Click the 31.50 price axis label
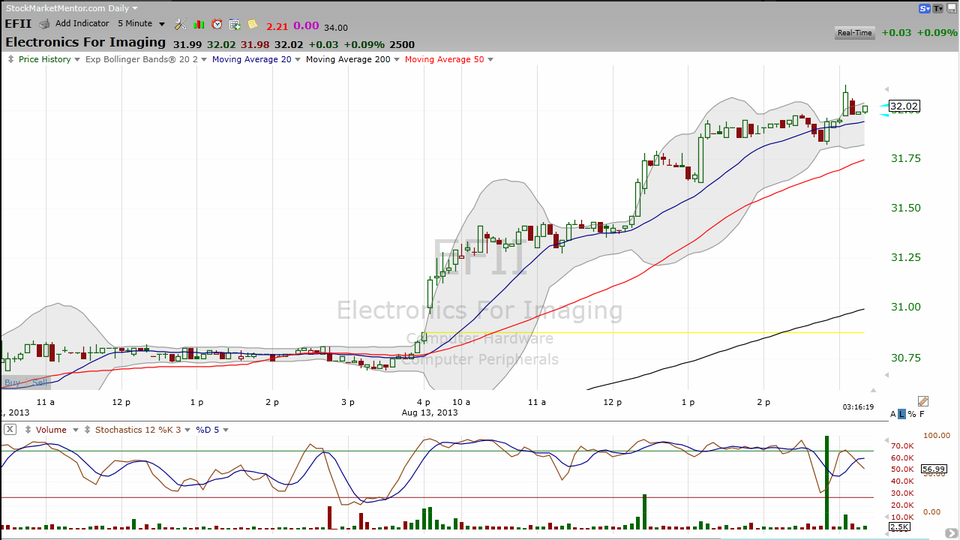This screenshot has height=540, width=960. (x=906, y=208)
